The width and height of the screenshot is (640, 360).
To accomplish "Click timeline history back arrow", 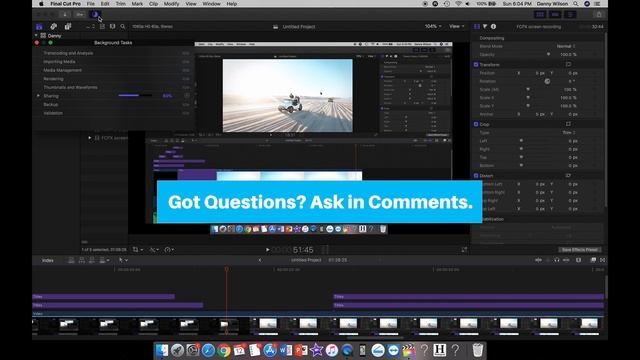I will 260,260.
